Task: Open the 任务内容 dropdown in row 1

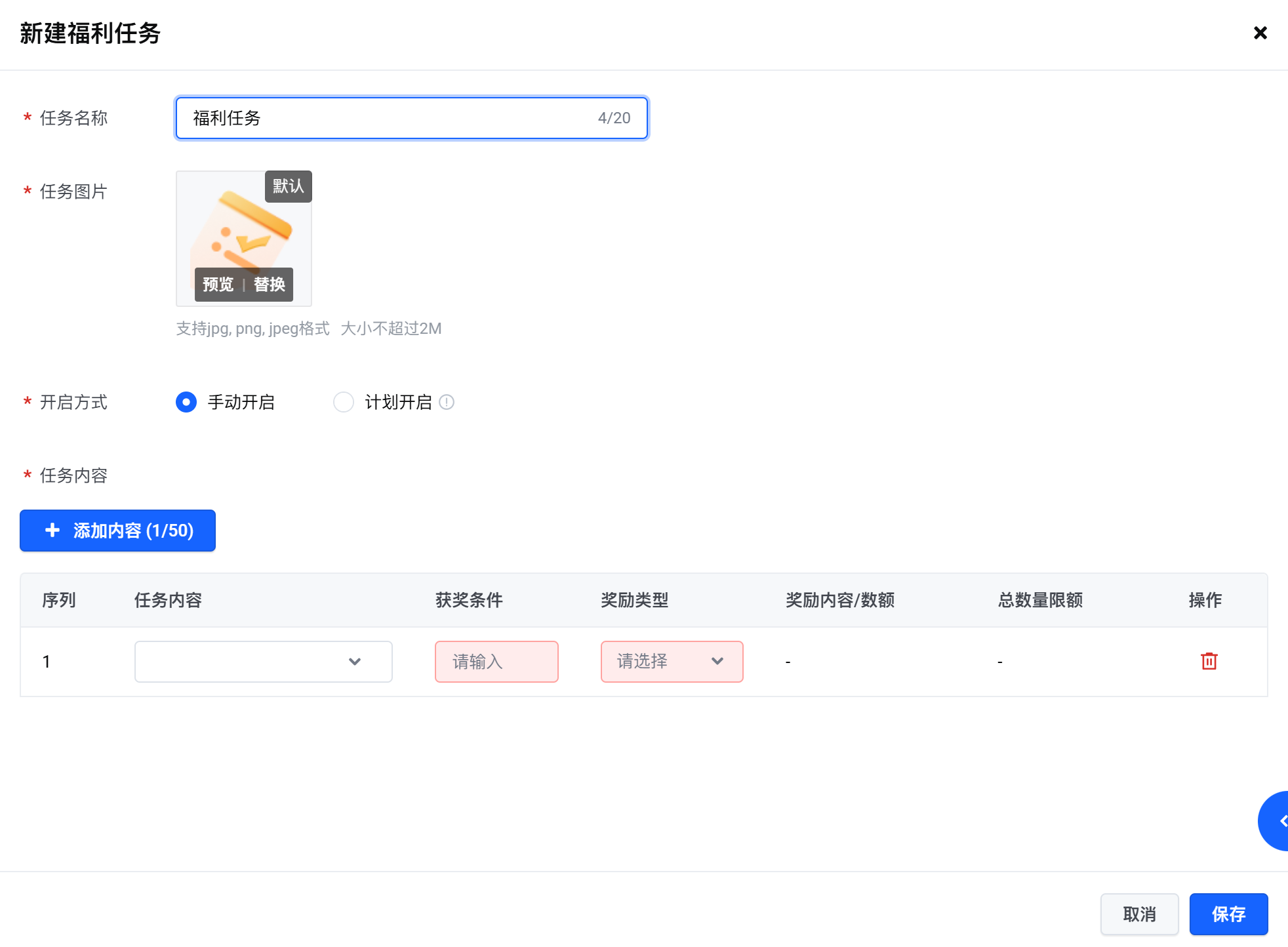Action: tap(263, 662)
